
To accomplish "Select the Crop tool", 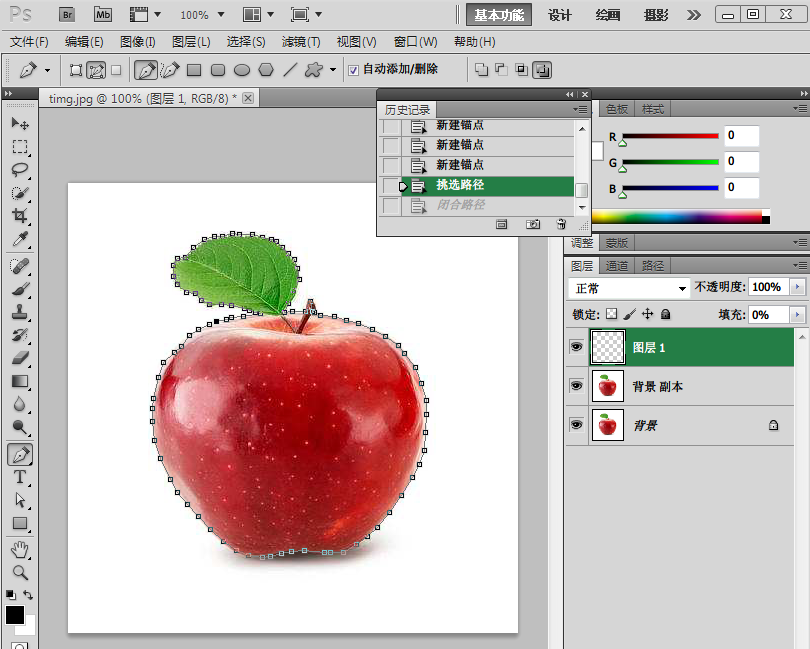I will coord(19,215).
